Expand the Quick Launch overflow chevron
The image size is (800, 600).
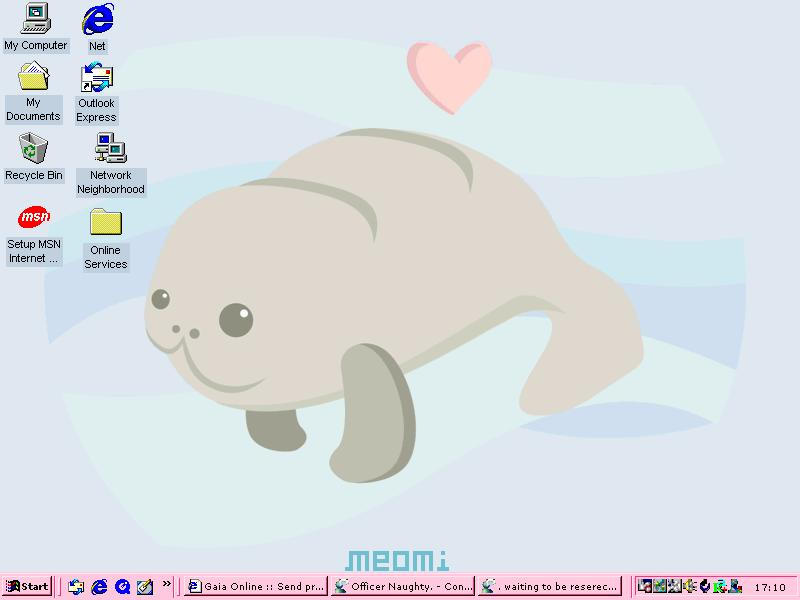click(166, 585)
